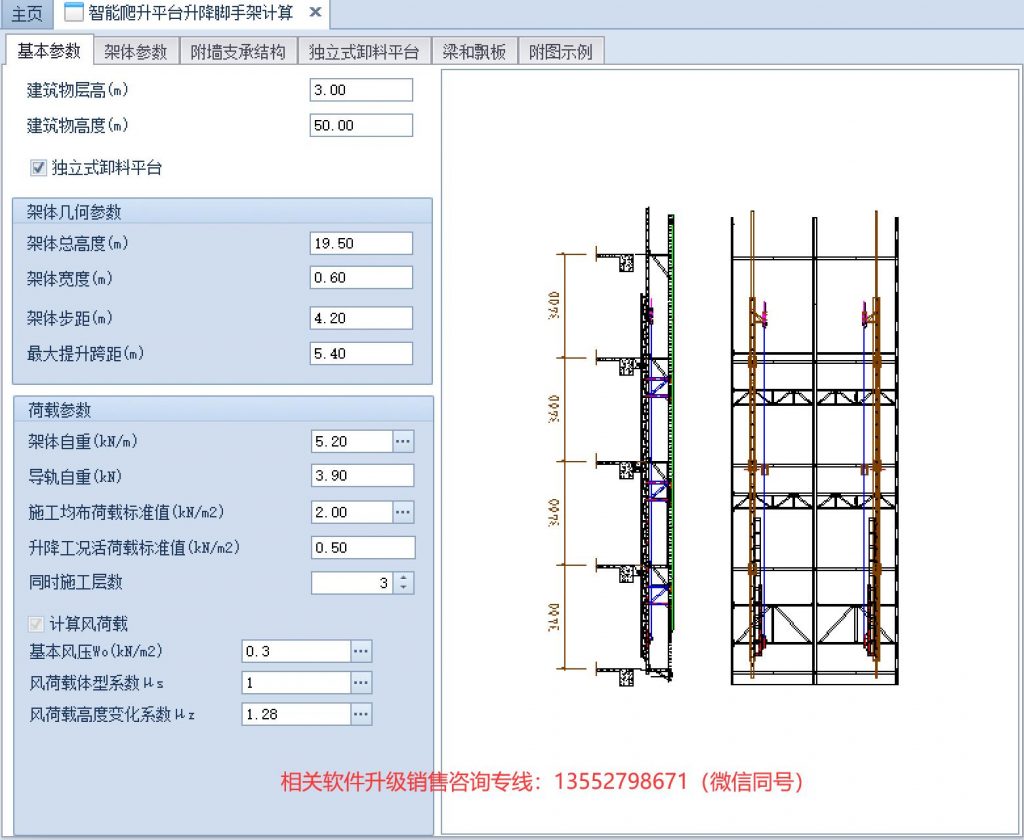This screenshot has height=840, width=1024.
Task: Click the document icon beside 智能爬升平台升降脚手架计算
Action: point(74,12)
